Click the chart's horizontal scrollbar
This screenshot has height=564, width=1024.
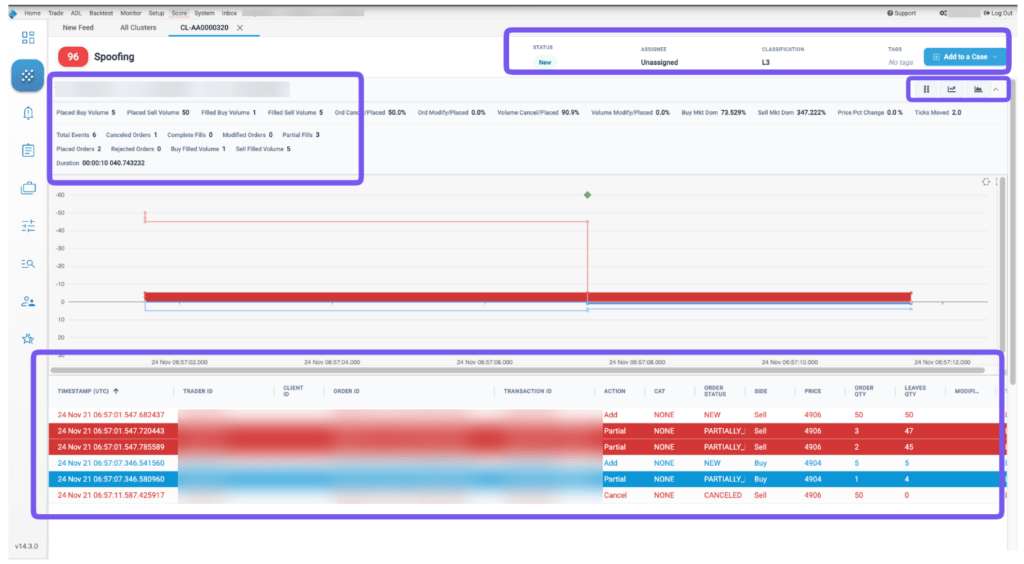[x=517, y=370]
